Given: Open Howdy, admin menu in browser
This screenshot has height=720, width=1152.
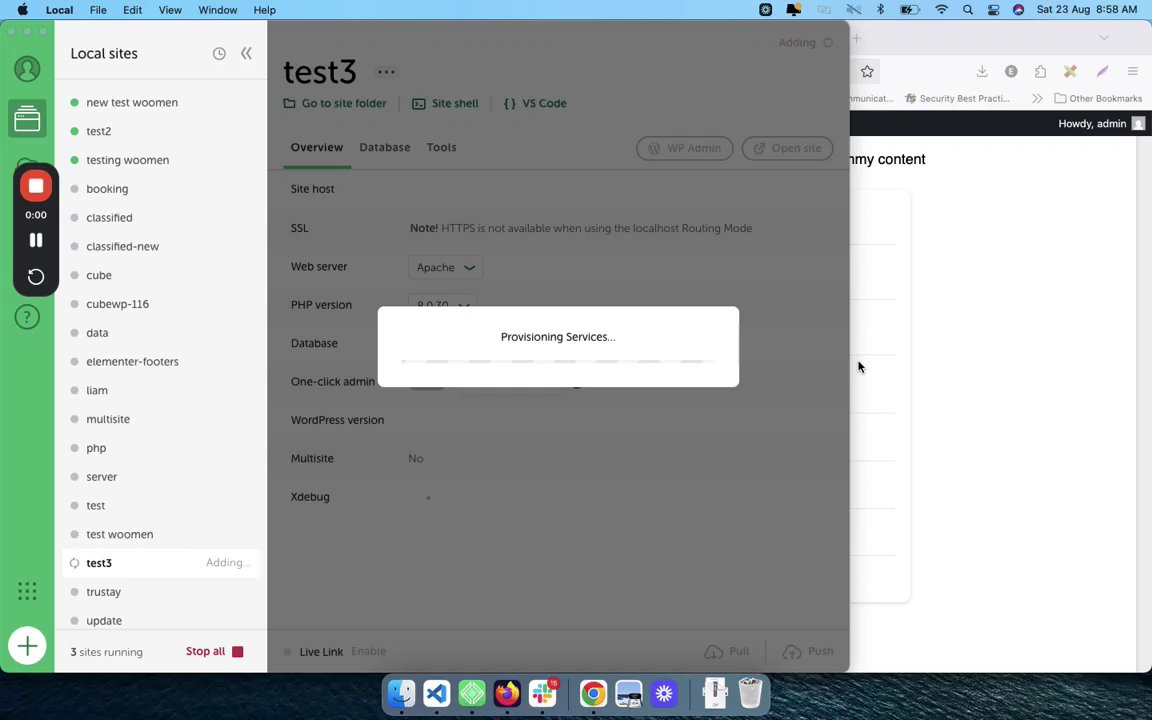Looking at the screenshot, I should (1101, 123).
